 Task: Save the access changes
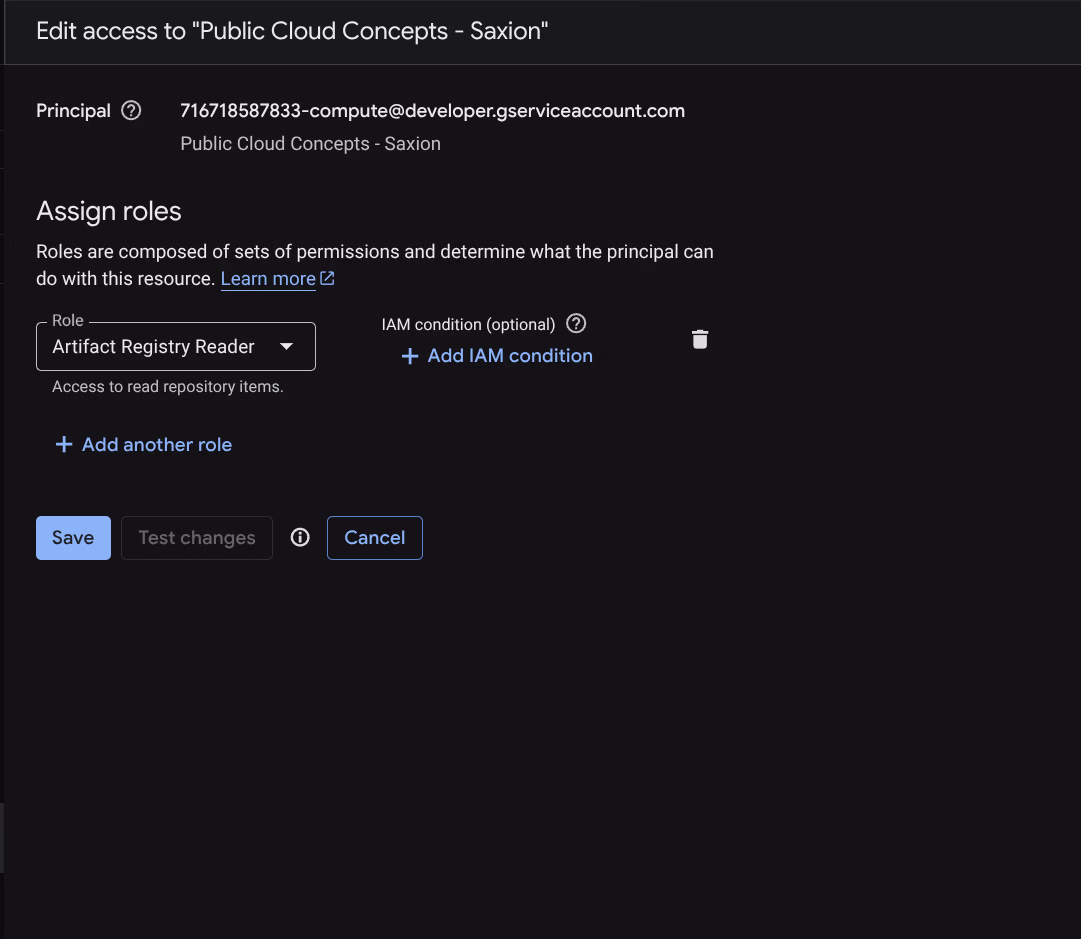click(x=72, y=537)
